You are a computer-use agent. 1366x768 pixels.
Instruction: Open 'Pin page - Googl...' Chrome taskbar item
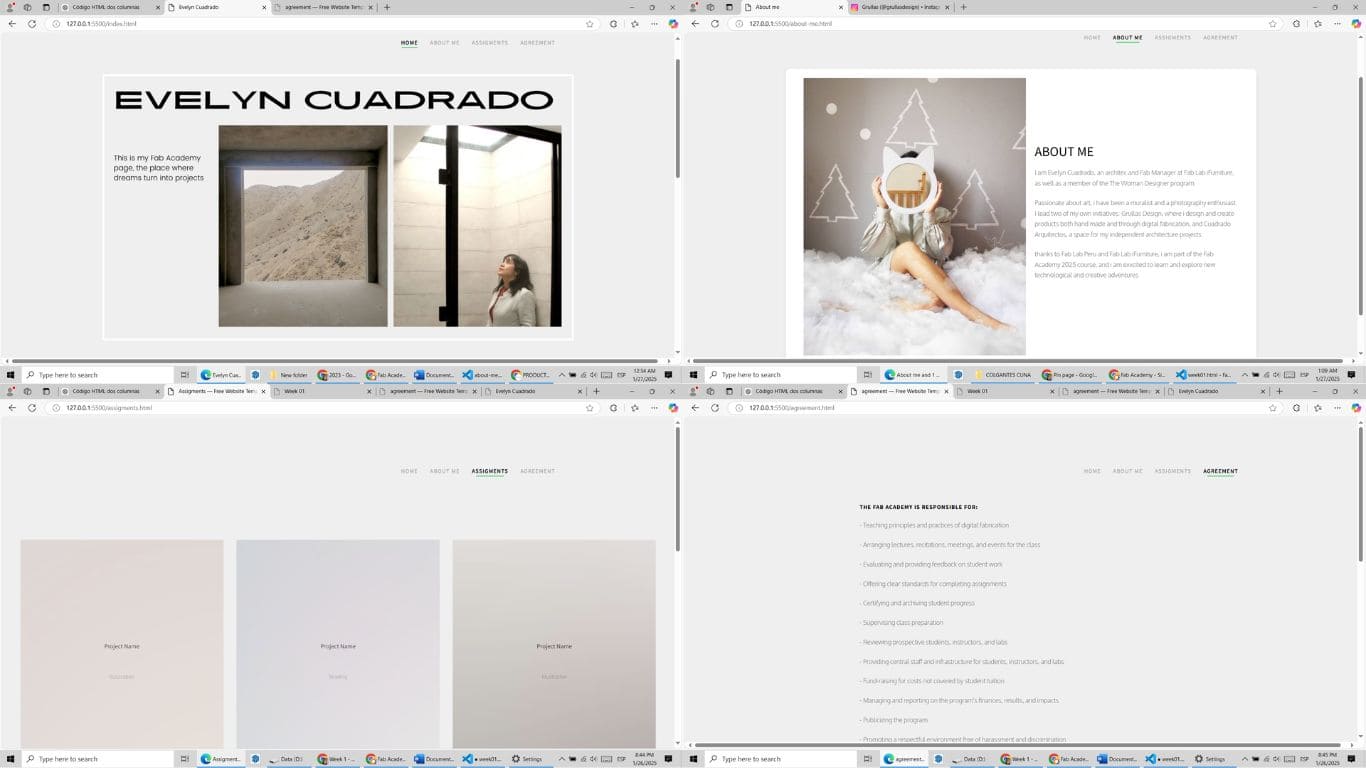(1070, 375)
